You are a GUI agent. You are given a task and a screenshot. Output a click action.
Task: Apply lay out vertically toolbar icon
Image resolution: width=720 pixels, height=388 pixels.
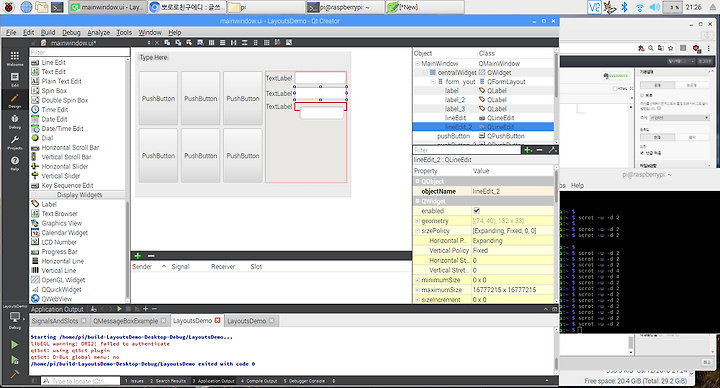[x=222, y=43]
